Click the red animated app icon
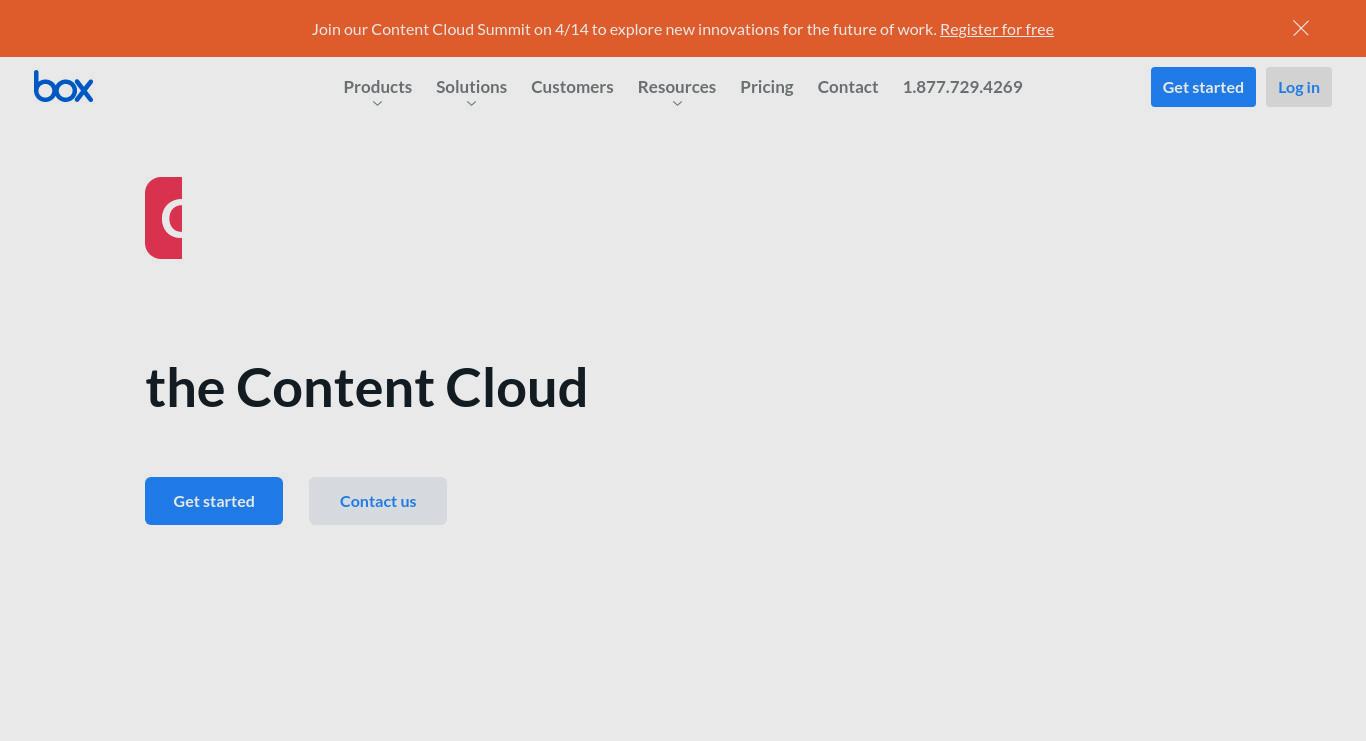1366x741 pixels. click(x=163, y=218)
